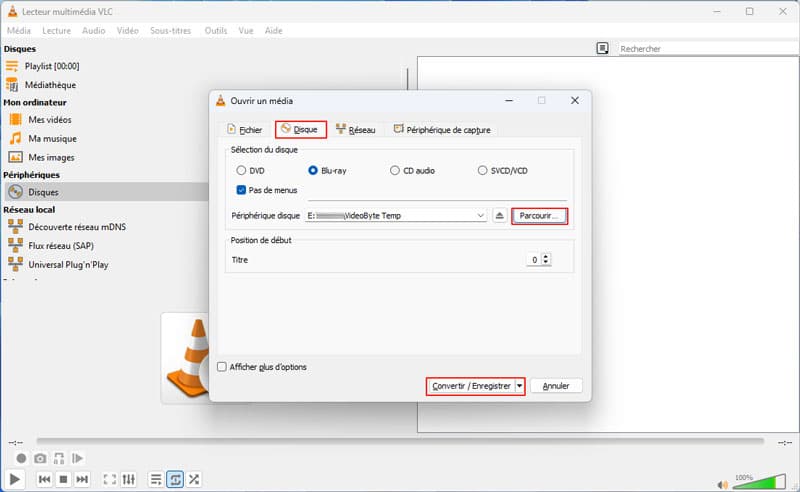Expand Convertir / Enregistrer dropdown arrow
The height and width of the screenshot is (492, 800).
tap(519, 386)
